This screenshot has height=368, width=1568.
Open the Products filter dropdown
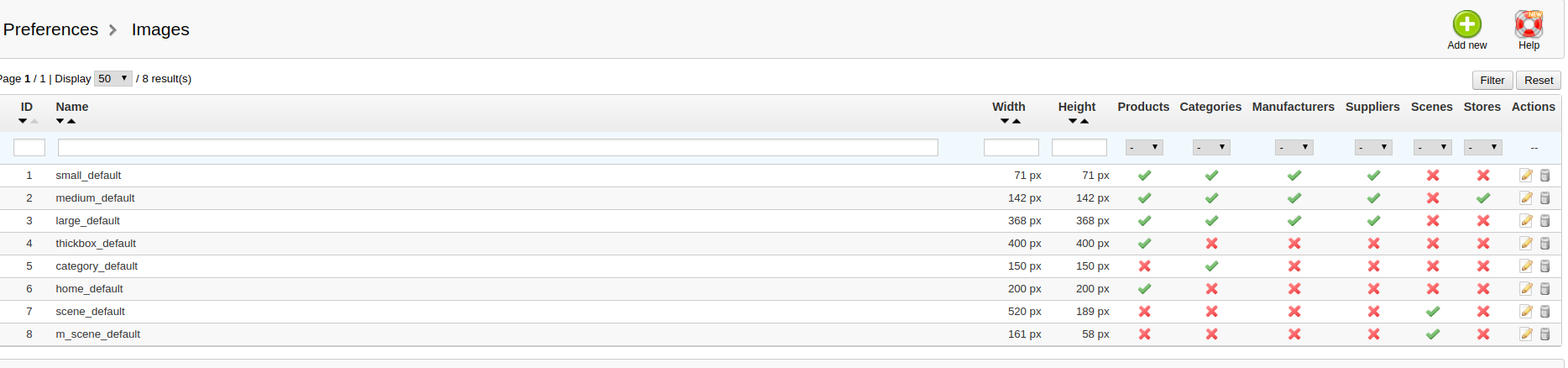pyautogui.click(x=1144, y=147)
